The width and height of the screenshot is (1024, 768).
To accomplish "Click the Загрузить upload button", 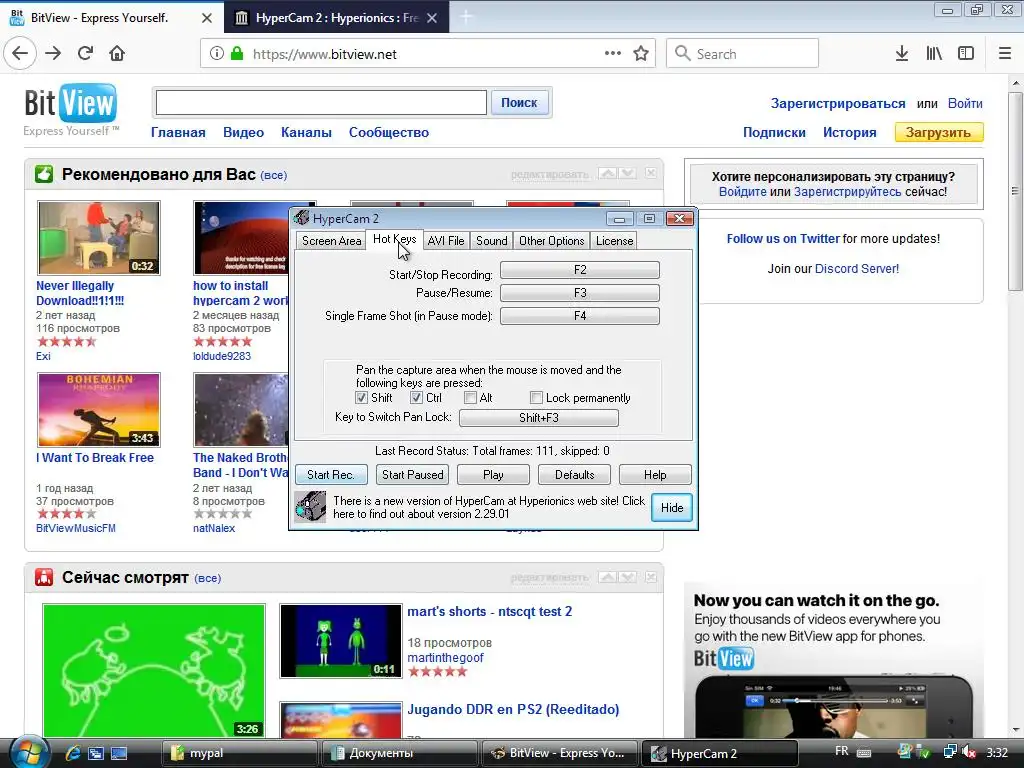I will click(938, 132).
